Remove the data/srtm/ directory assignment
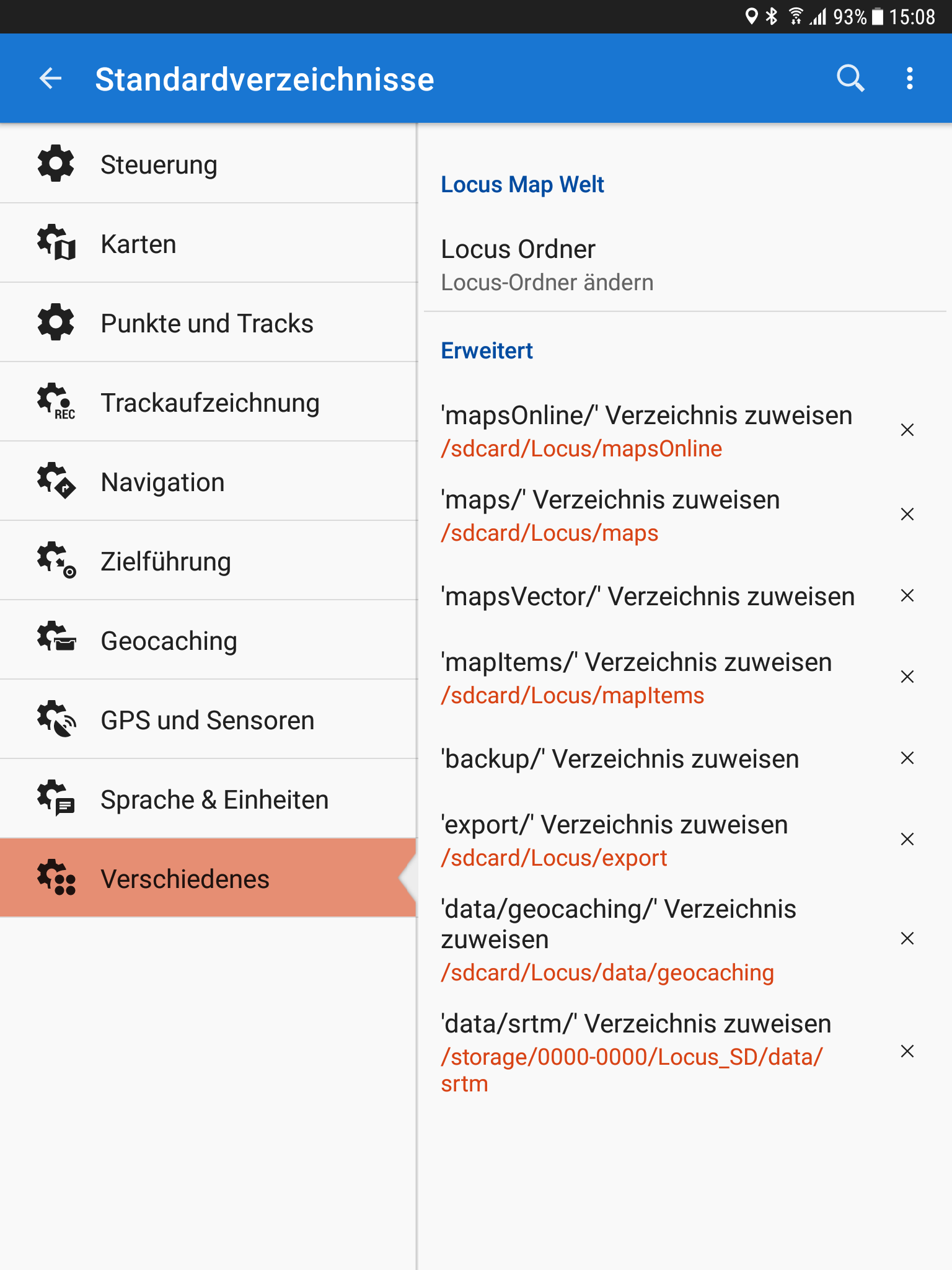Screen dimensions: 952x1270 click(907, 1052)
